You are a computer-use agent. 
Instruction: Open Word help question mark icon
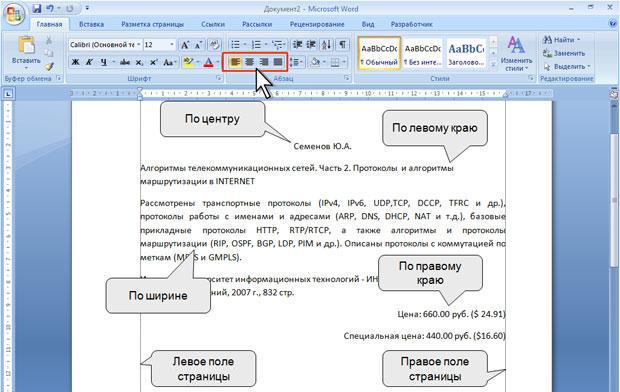tap(613, 24)
